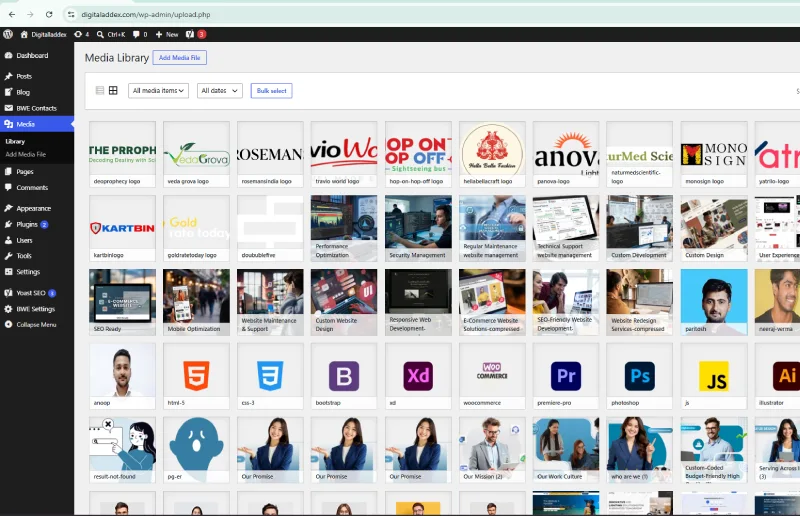
Task: Select the Adobe xd icon thumbnail
Action: tap(418, 376)
